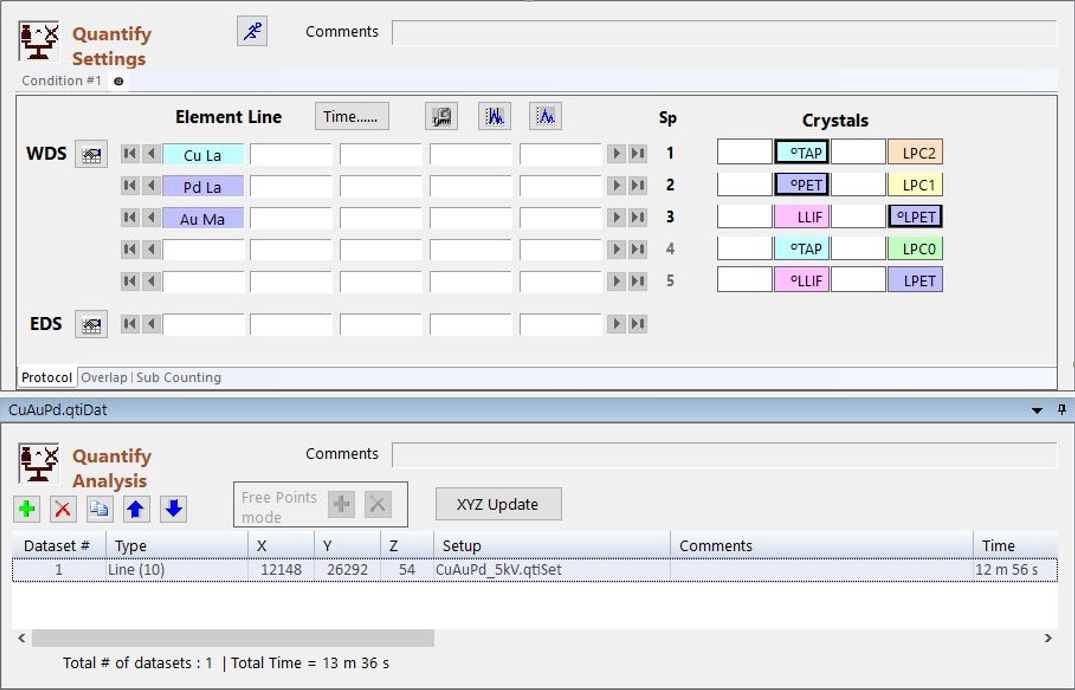This screenshot has width=1075, height=690.
Task: Click the Time...... button
Action: (x=352, y=117)
